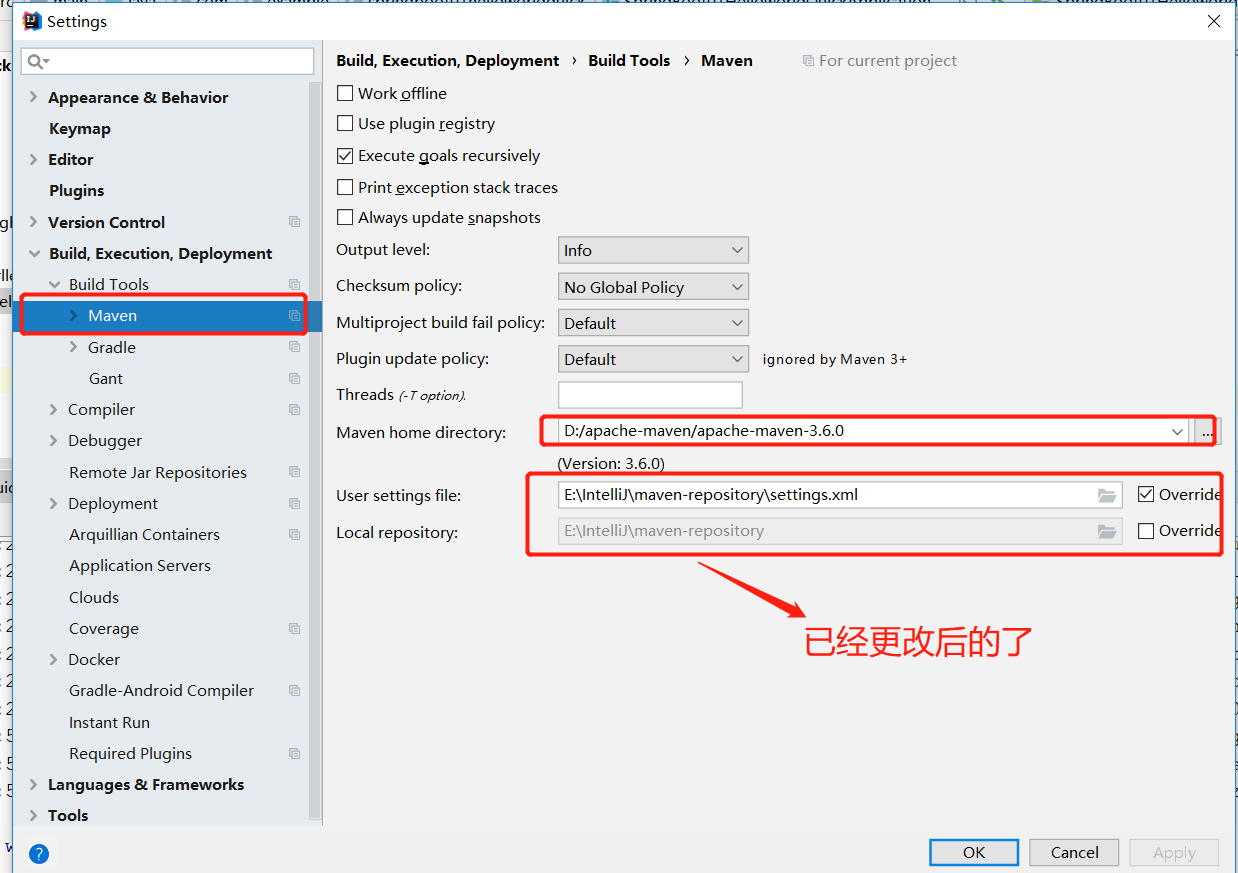
Task: Open the Output level dropdown
Action: click(x=653, y=250)
